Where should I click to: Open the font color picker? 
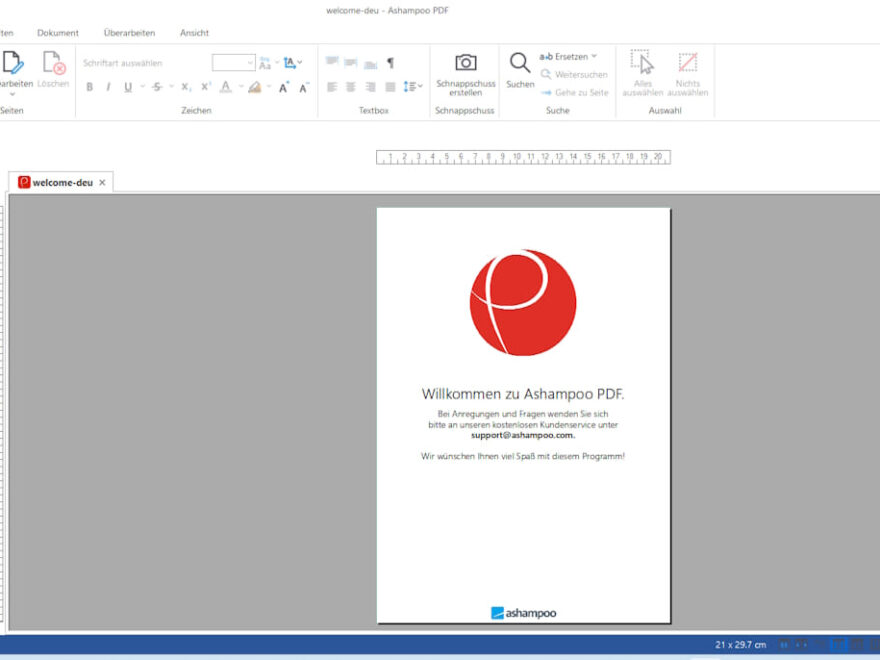point(226,87)
